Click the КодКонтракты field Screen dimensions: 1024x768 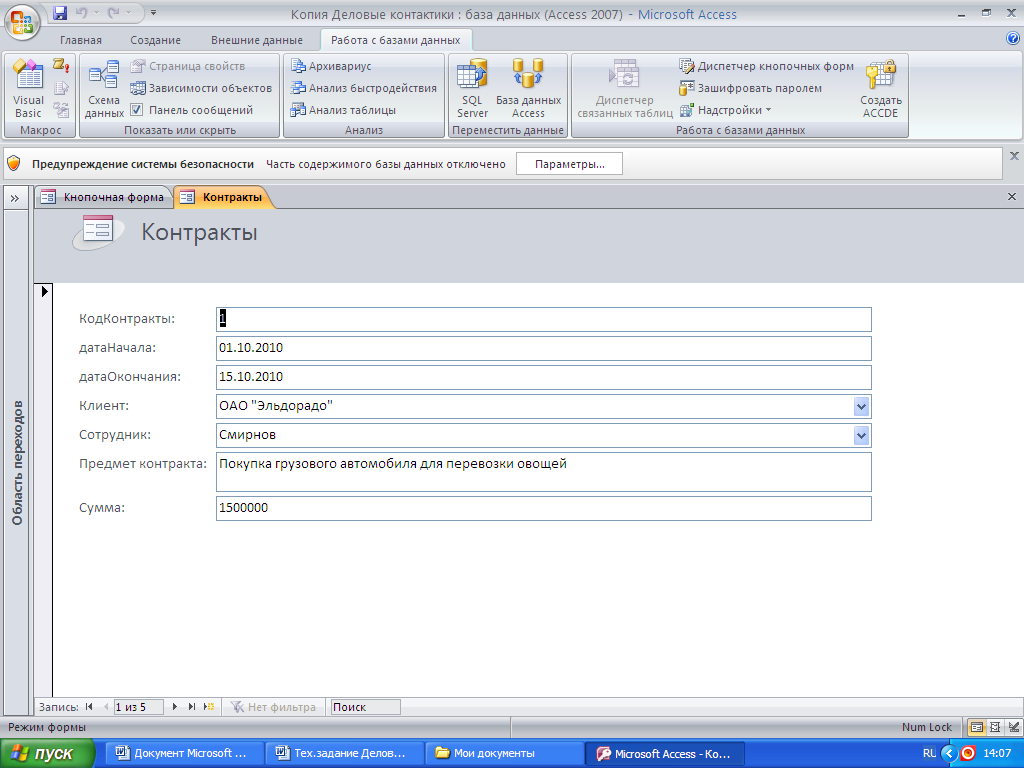[x=543, y=319]
